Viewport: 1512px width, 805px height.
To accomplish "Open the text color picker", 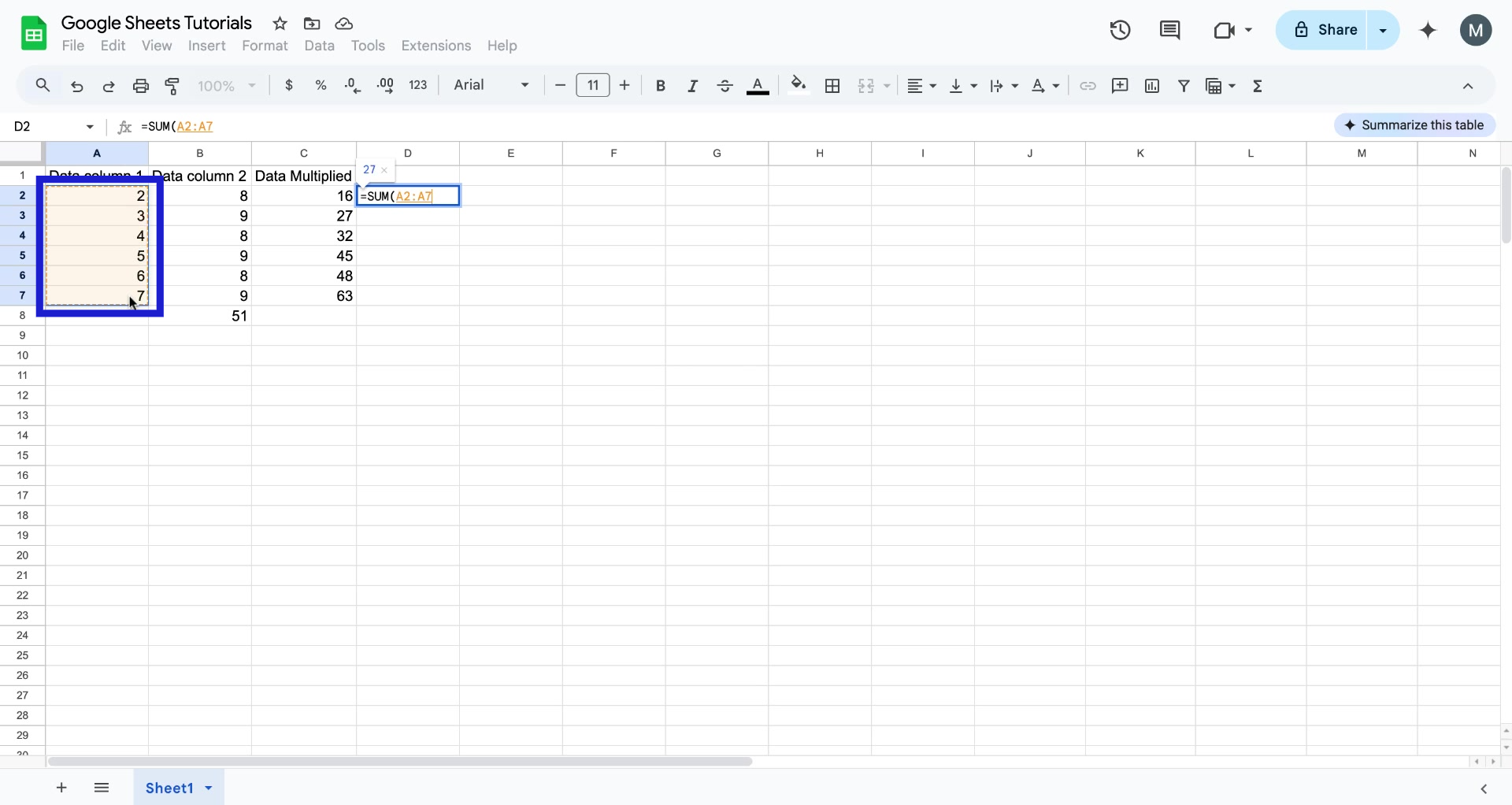I will point(758,86).
